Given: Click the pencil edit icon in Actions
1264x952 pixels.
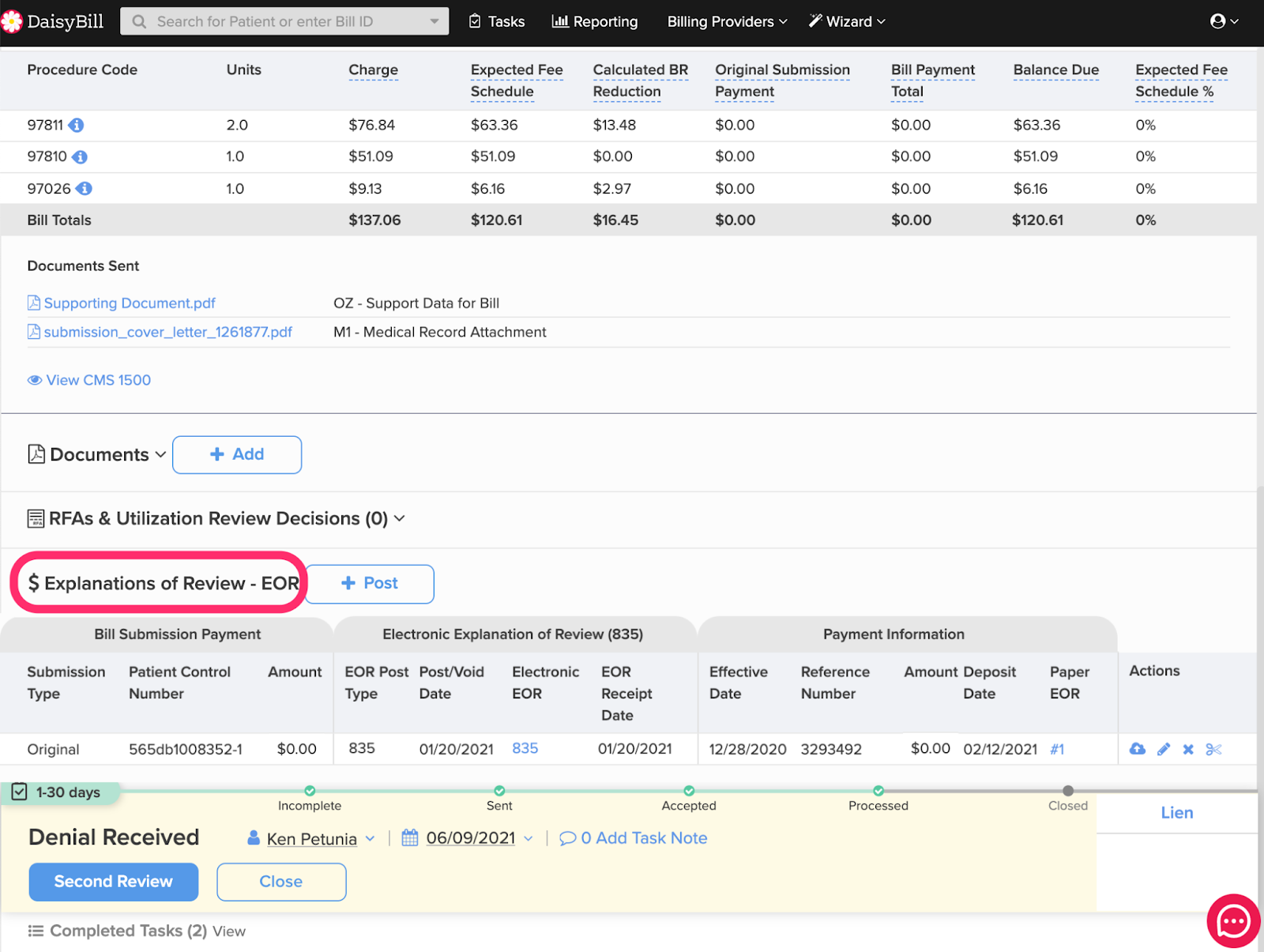Looking at the screenshot, I should pyautogui.click(x=1164, y=749).
